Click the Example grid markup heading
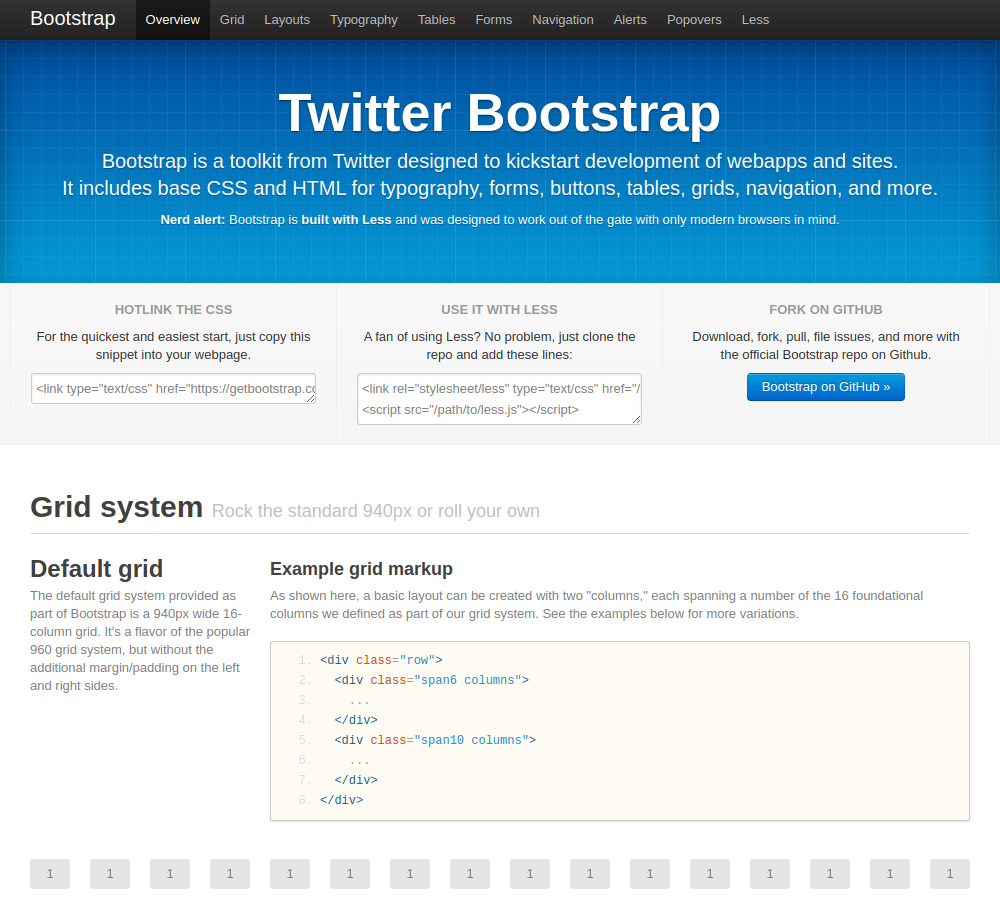1000x900 pixels. 361,568
